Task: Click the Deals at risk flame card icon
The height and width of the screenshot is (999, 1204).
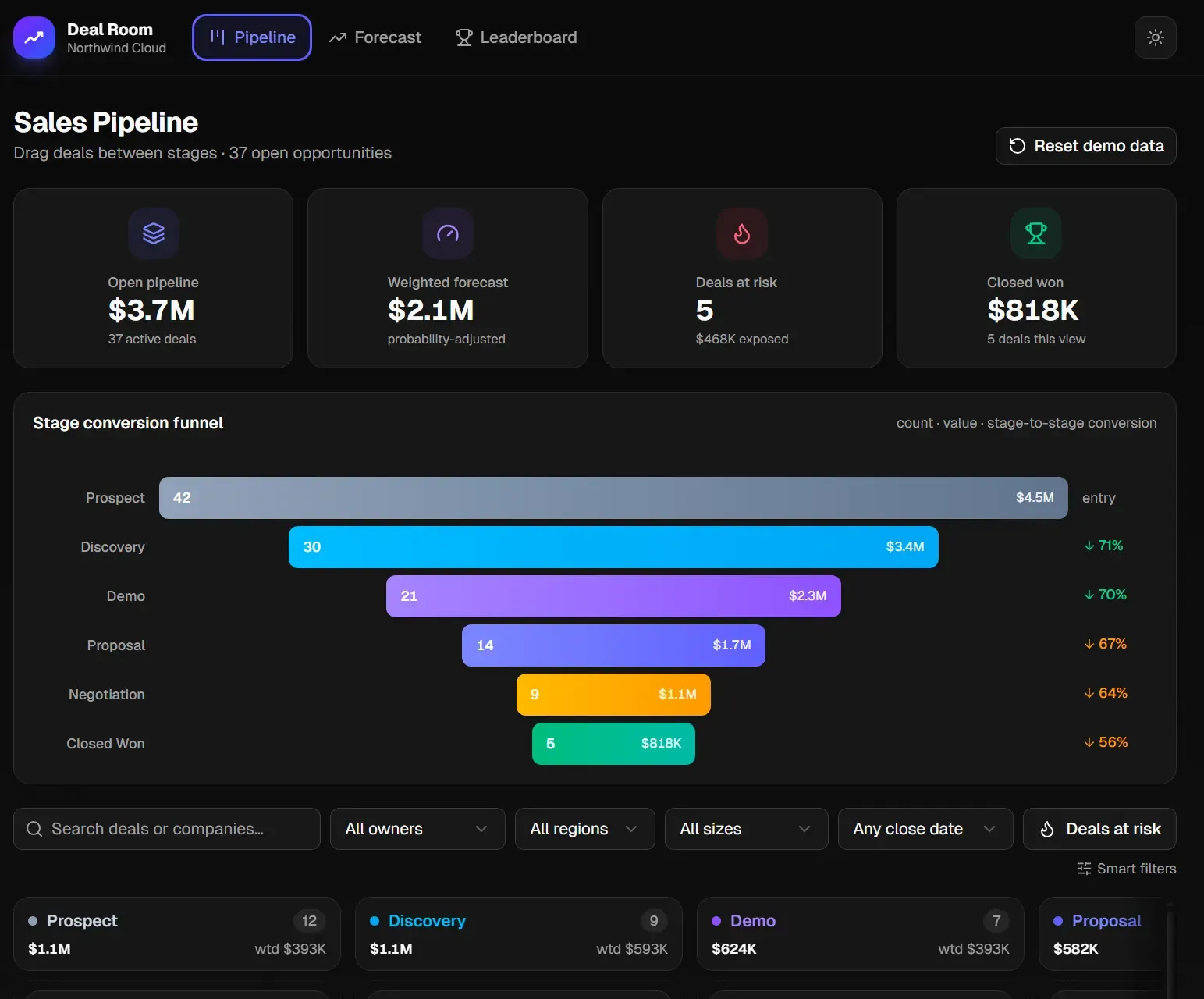Action: [x=742, y=233]
